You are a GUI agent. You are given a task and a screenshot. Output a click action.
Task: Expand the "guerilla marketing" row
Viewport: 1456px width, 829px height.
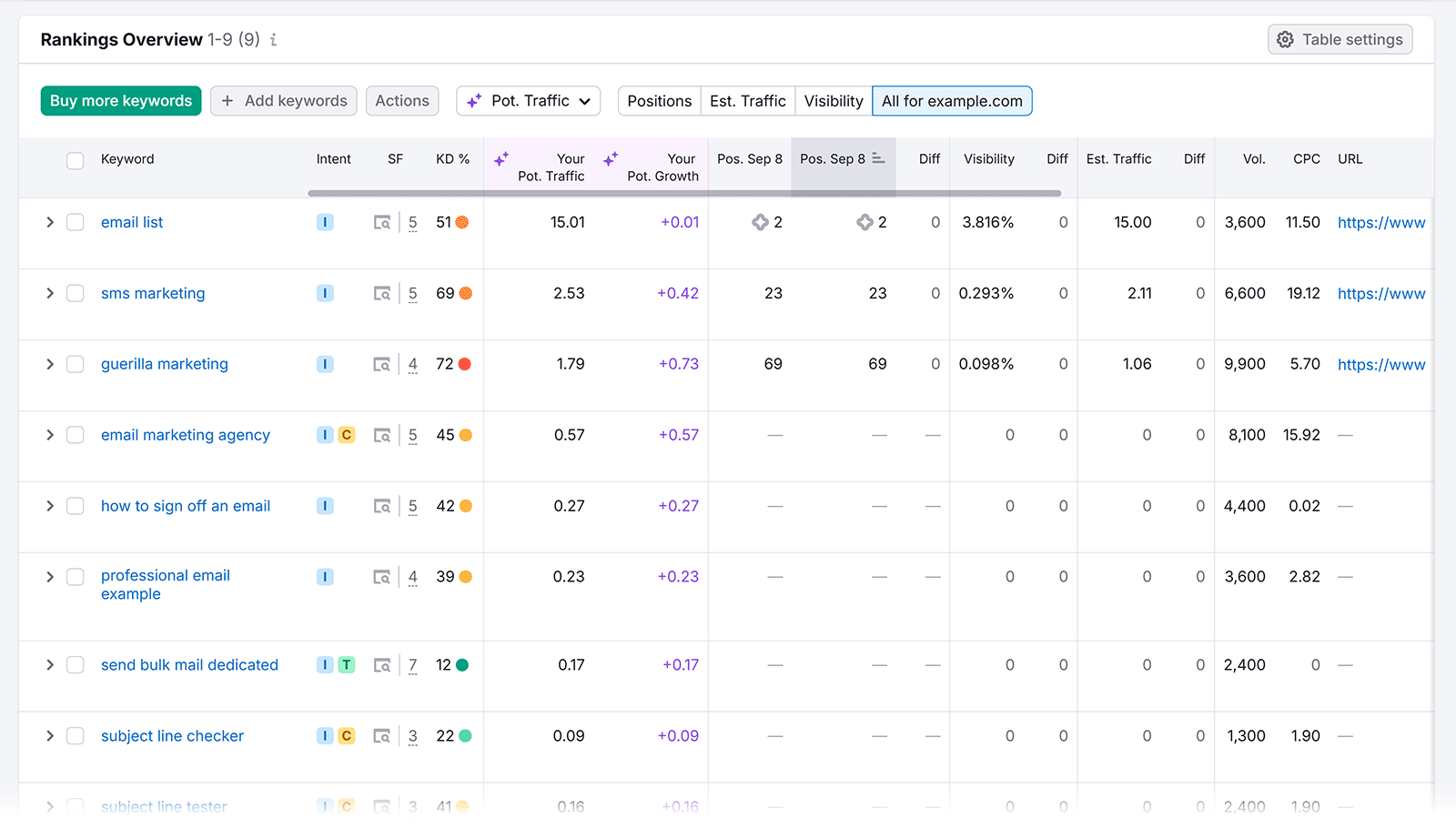point(50,364)
